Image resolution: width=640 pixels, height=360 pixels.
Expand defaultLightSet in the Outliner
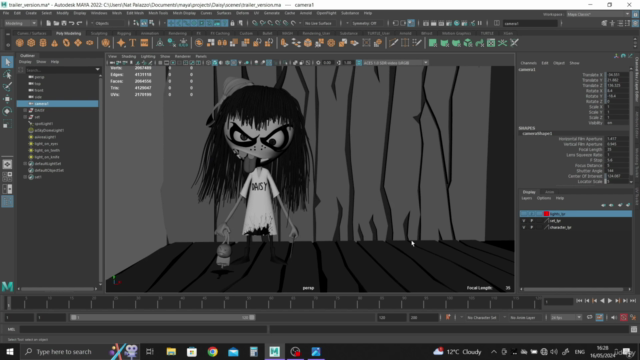25,164
